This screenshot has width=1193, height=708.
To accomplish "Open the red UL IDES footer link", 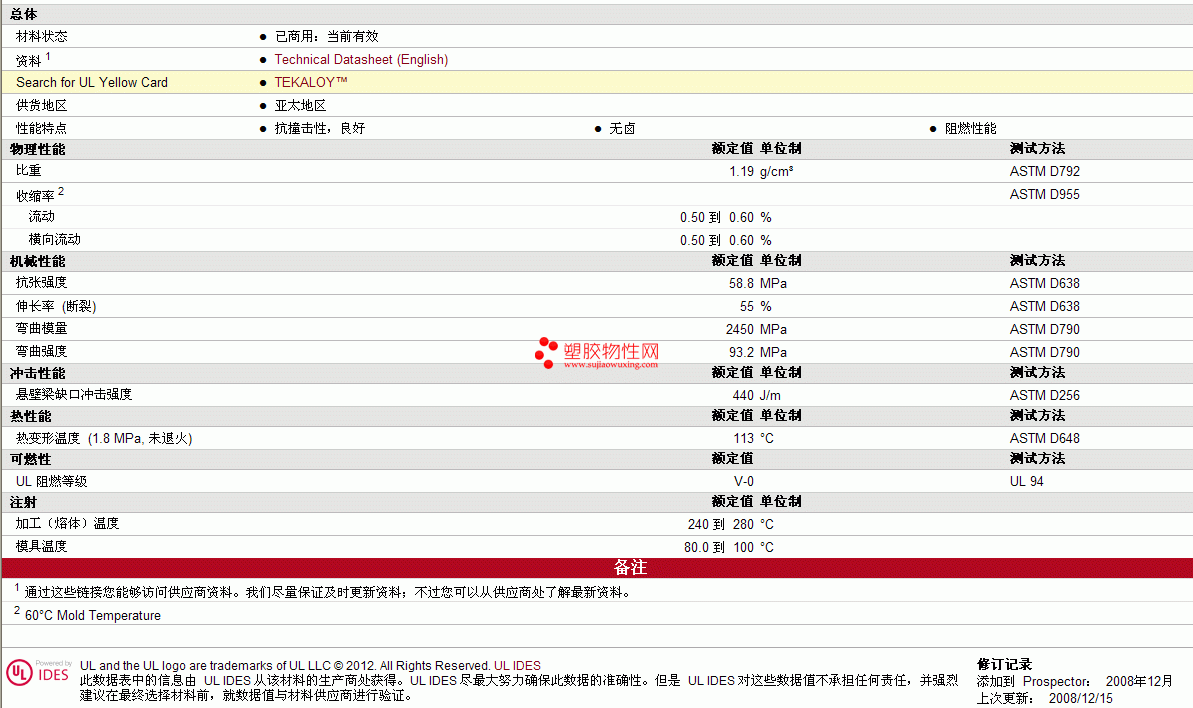I will pos(517,665).
